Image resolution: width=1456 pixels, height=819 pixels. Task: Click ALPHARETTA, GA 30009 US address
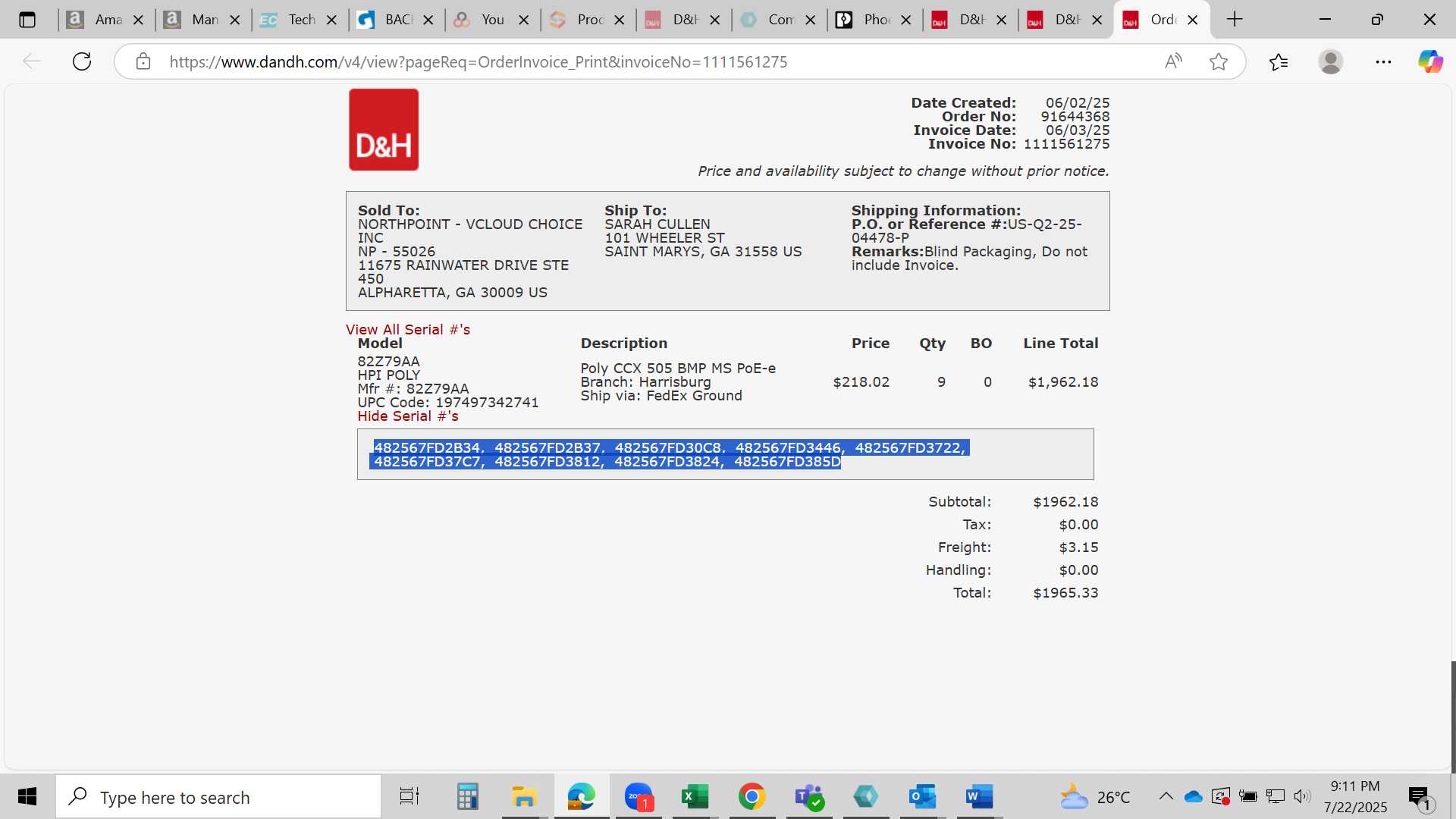click(x=453, y=292)
